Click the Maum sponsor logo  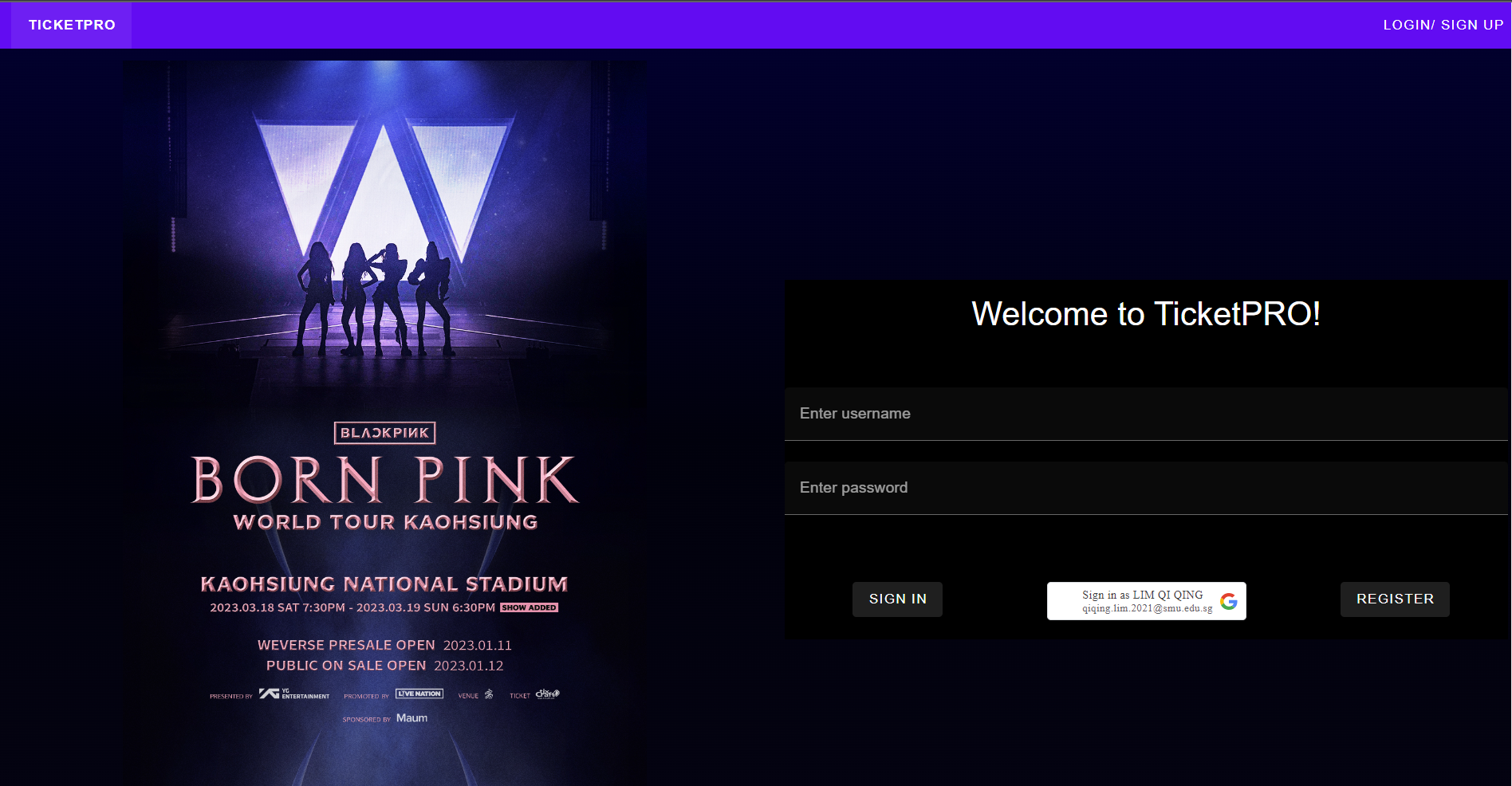411,717
